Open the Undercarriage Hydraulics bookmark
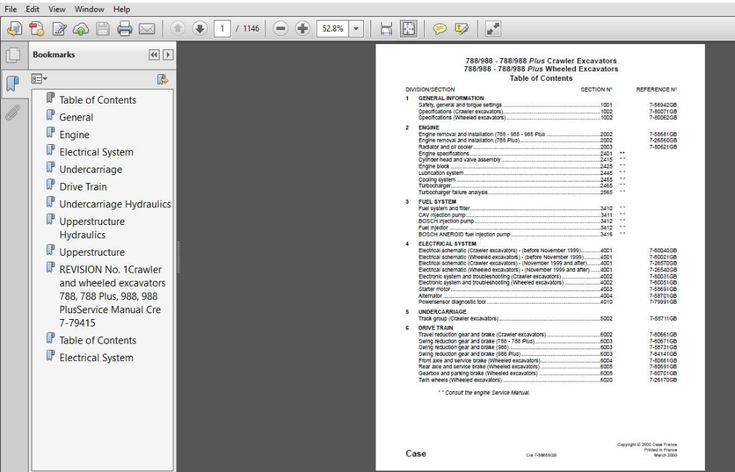Image resolution: width=735 pixels, height=472 pixels. [115, 204]
